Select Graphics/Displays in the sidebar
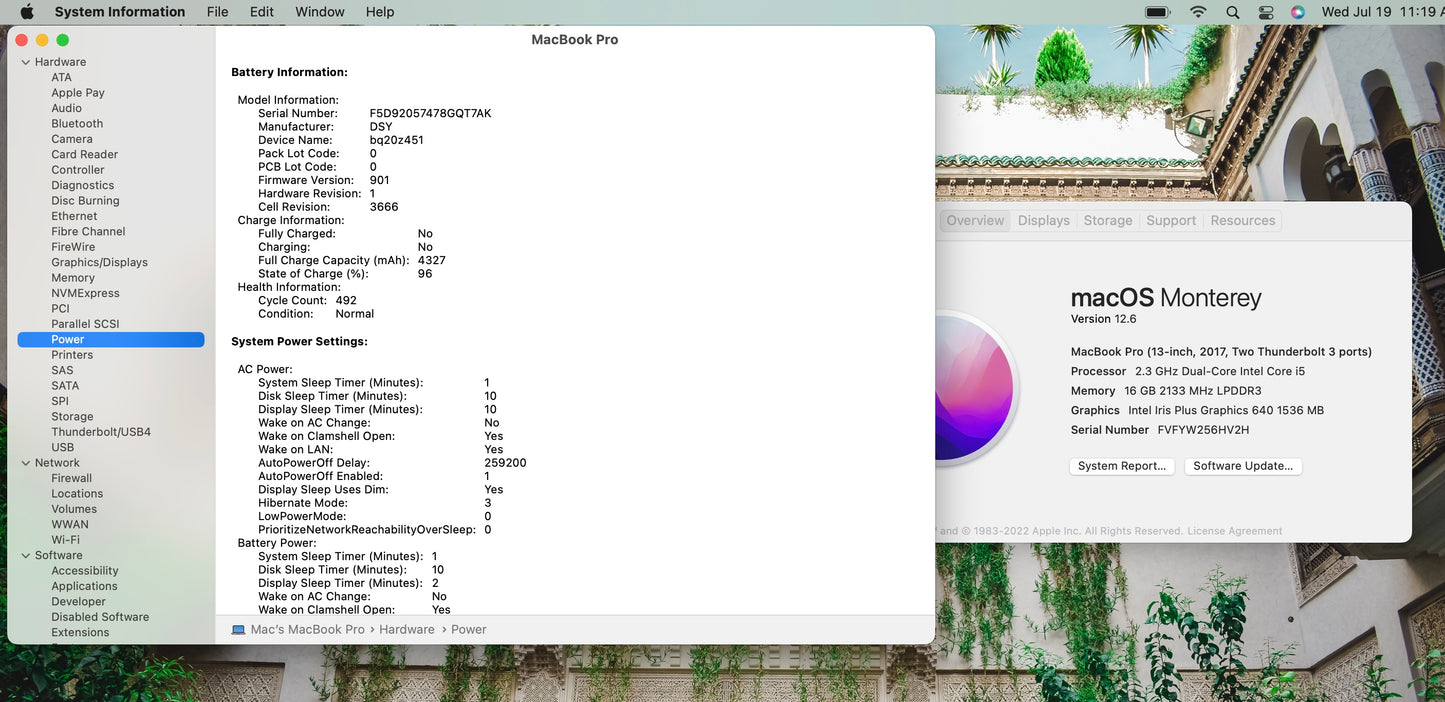The image size is (1445, 702). [x=99, y=263]
